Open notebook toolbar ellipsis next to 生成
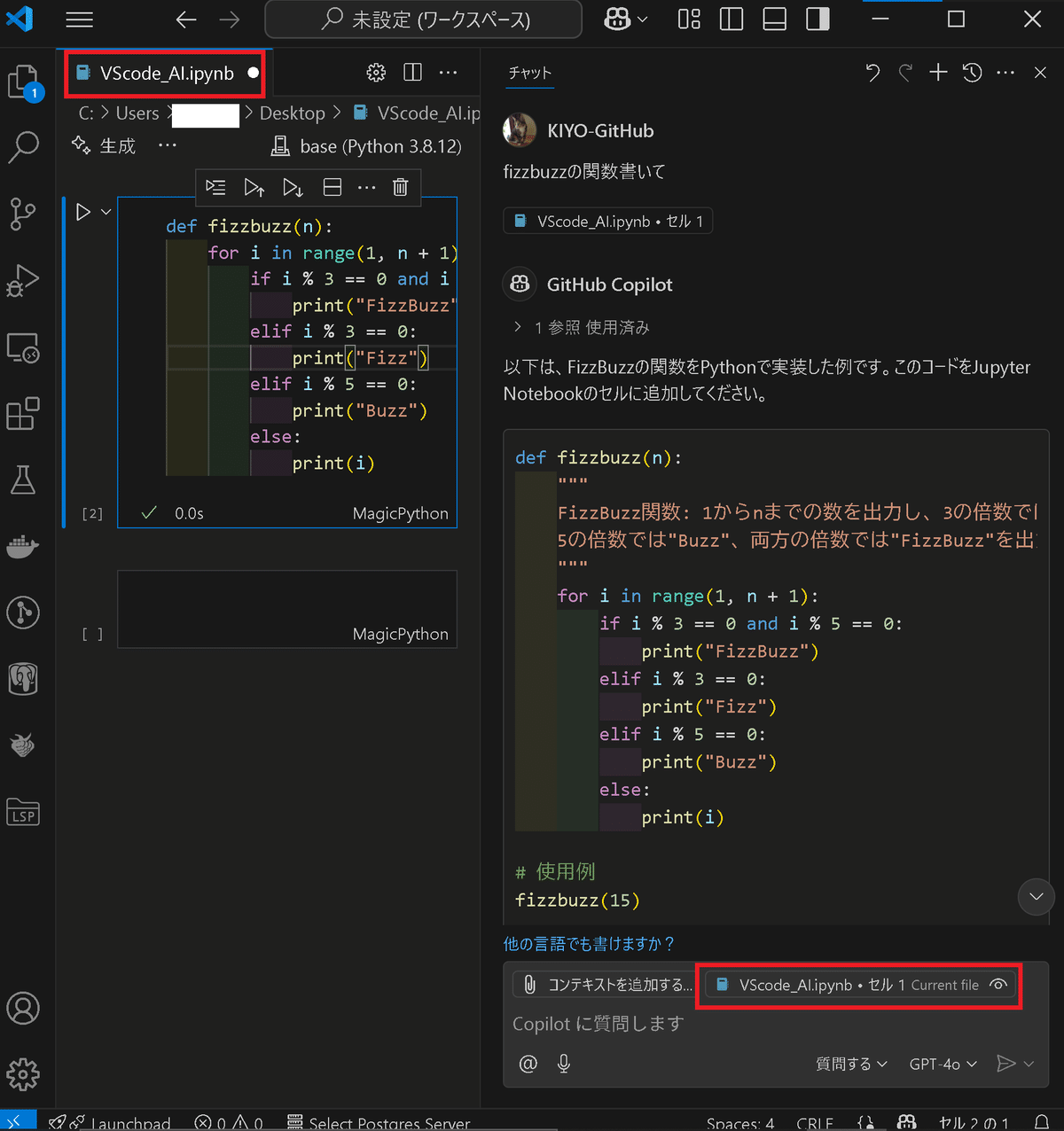This screenshot has width=1064, height=1131. [x=168, y=145]
